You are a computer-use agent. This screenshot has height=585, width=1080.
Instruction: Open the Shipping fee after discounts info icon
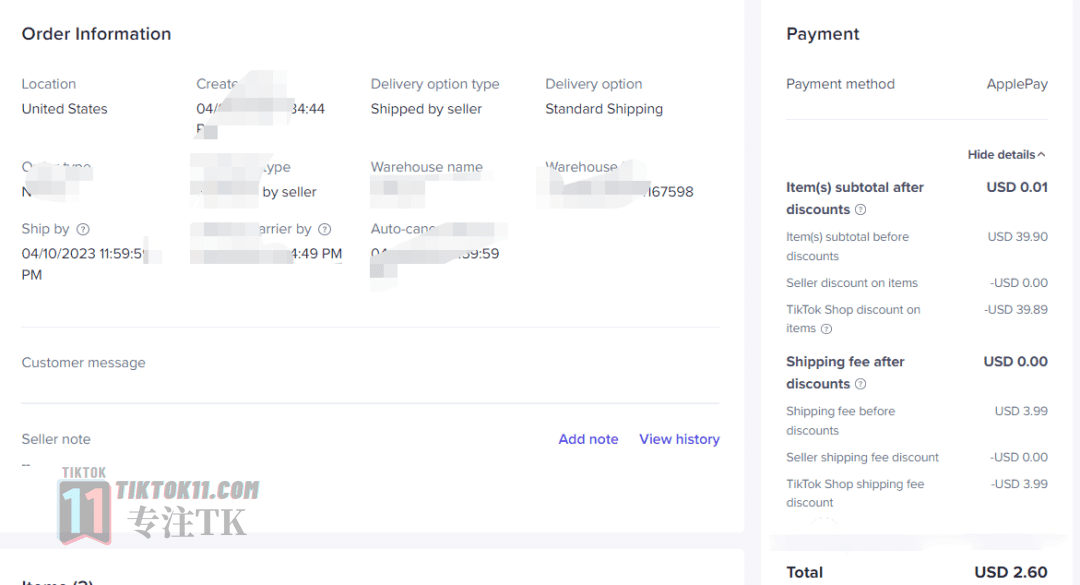pyautogui.click(x=860, y=384)
